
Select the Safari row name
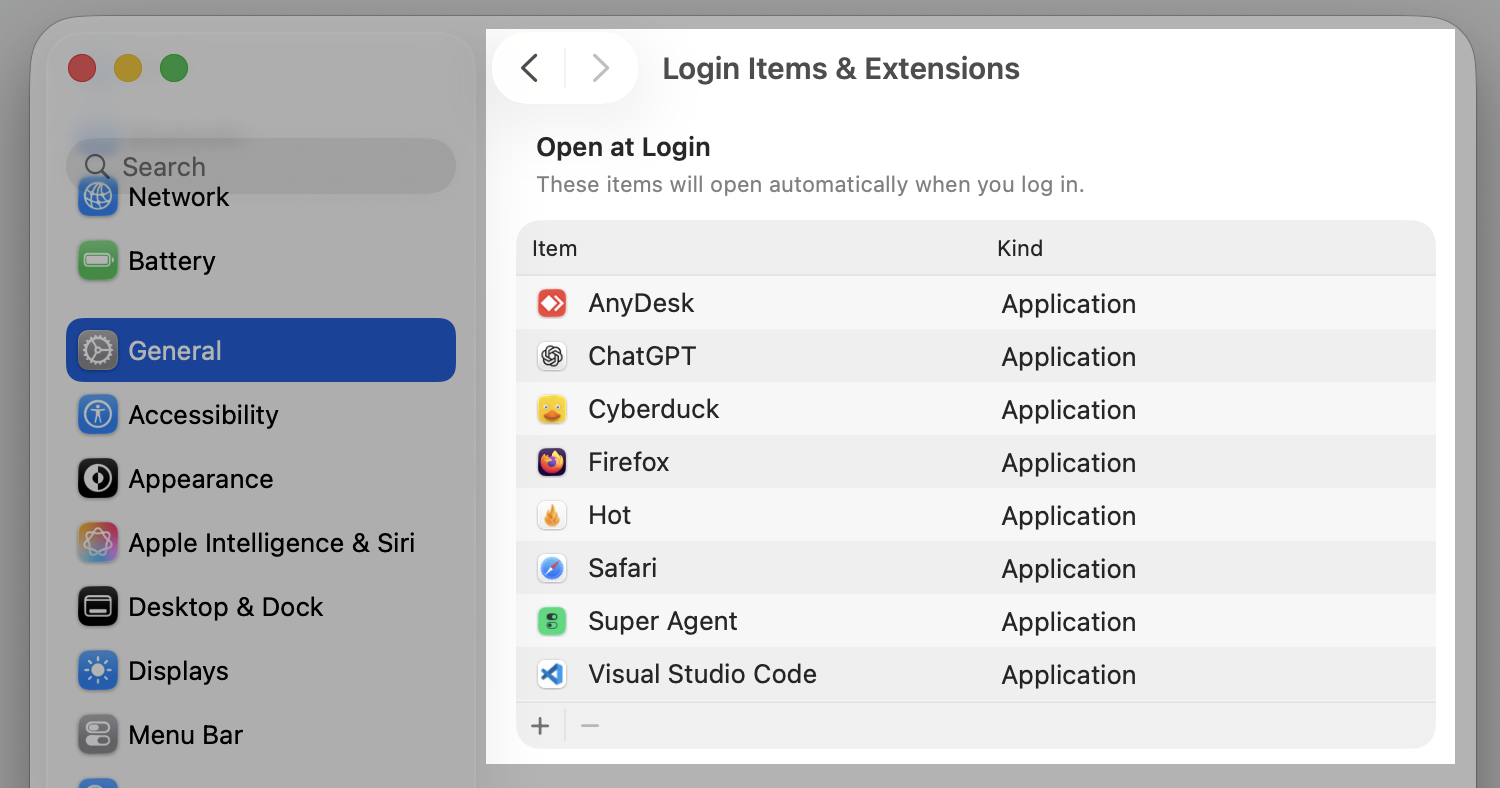click(x=623, y=568)
